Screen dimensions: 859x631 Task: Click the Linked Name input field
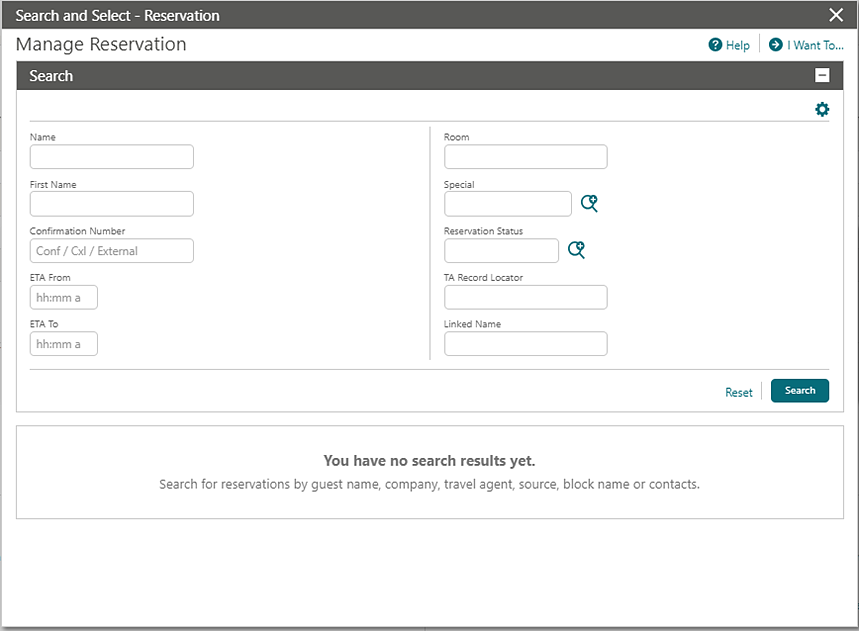coord(525,343)
